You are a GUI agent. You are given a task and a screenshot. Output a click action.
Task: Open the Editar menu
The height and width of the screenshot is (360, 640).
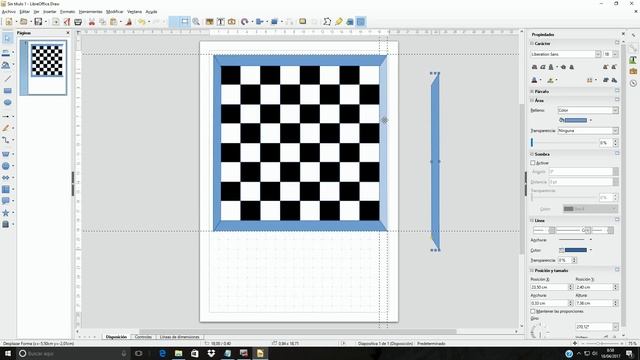click(24, 12)
